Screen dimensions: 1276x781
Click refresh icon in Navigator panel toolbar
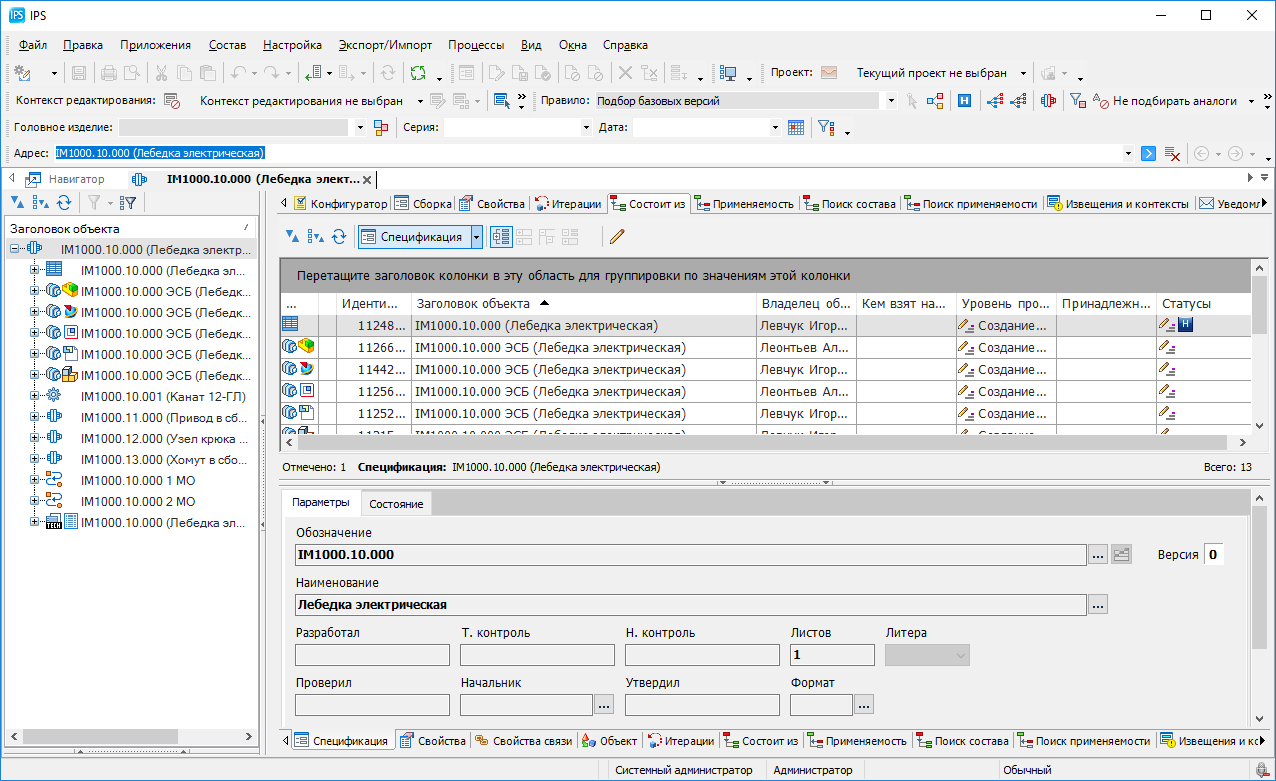point(64,203)
